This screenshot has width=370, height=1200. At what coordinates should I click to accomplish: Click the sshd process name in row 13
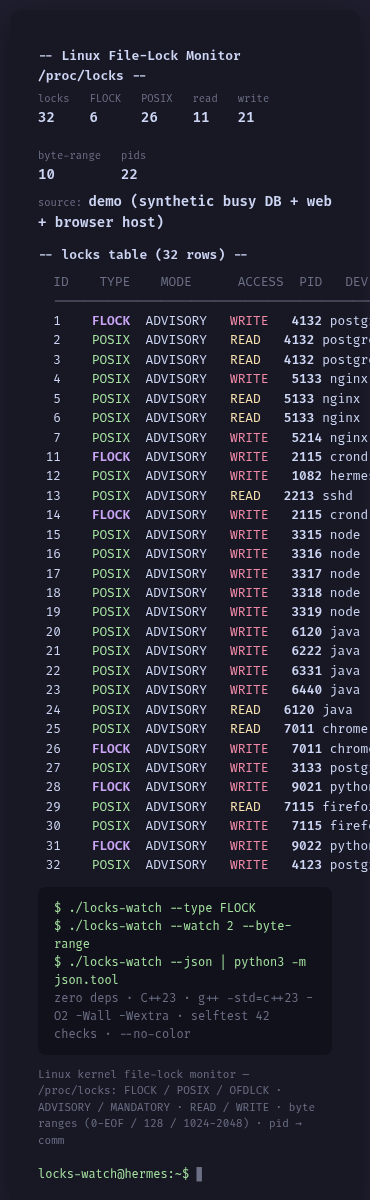pos(338,495)
